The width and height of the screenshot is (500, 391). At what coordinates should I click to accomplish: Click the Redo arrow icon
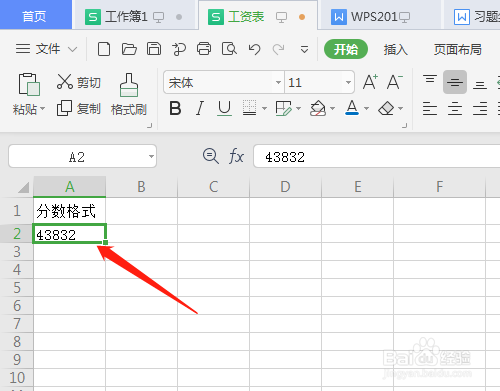[279, 49]
